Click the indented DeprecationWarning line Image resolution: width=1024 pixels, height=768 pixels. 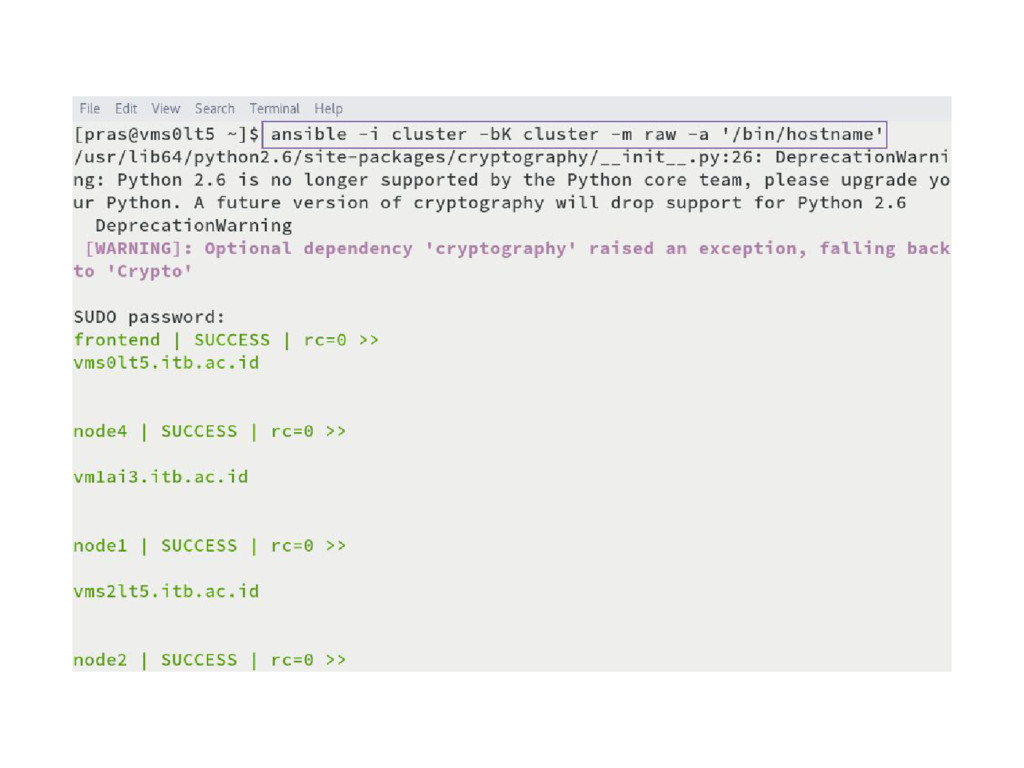pyautogui.click(x=193, y=226)
